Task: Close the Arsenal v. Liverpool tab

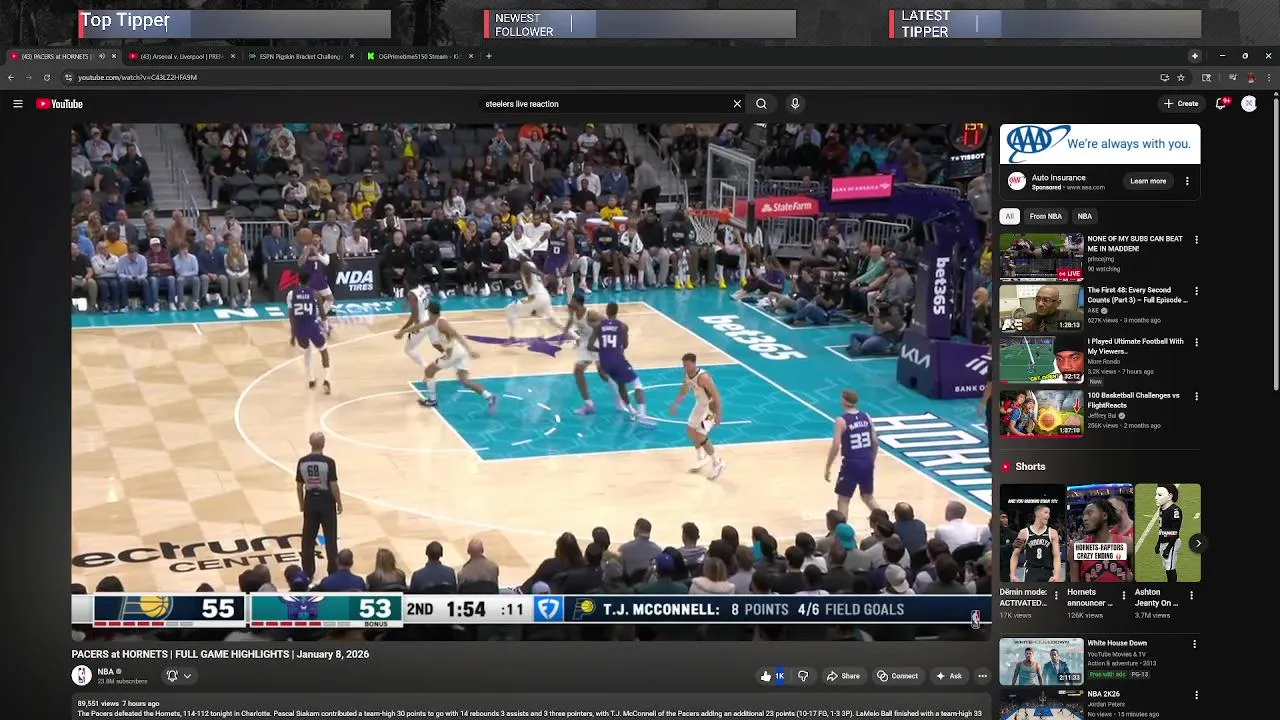Action: coord(233,56)
